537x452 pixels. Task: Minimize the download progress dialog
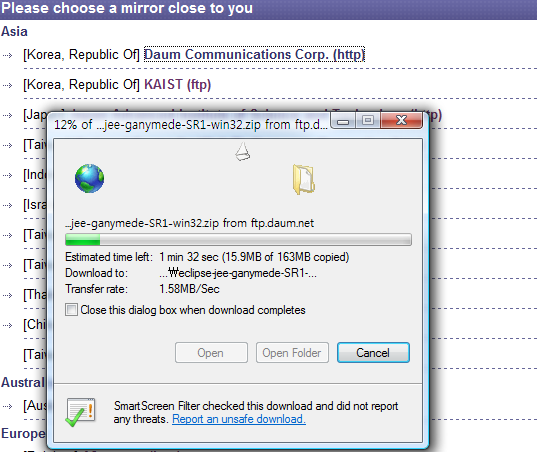coord(344,121)
